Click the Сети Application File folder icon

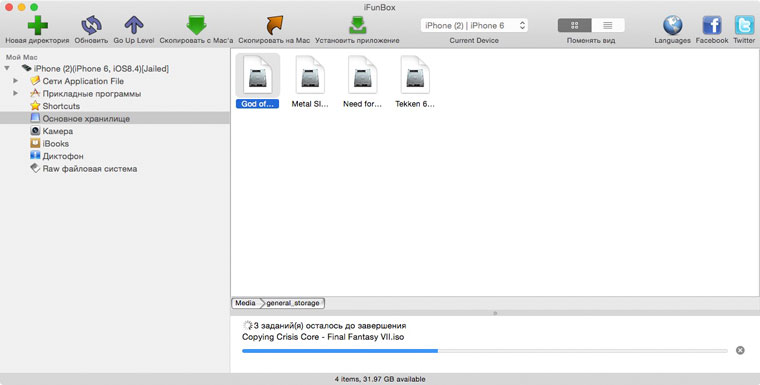[35, 80]
